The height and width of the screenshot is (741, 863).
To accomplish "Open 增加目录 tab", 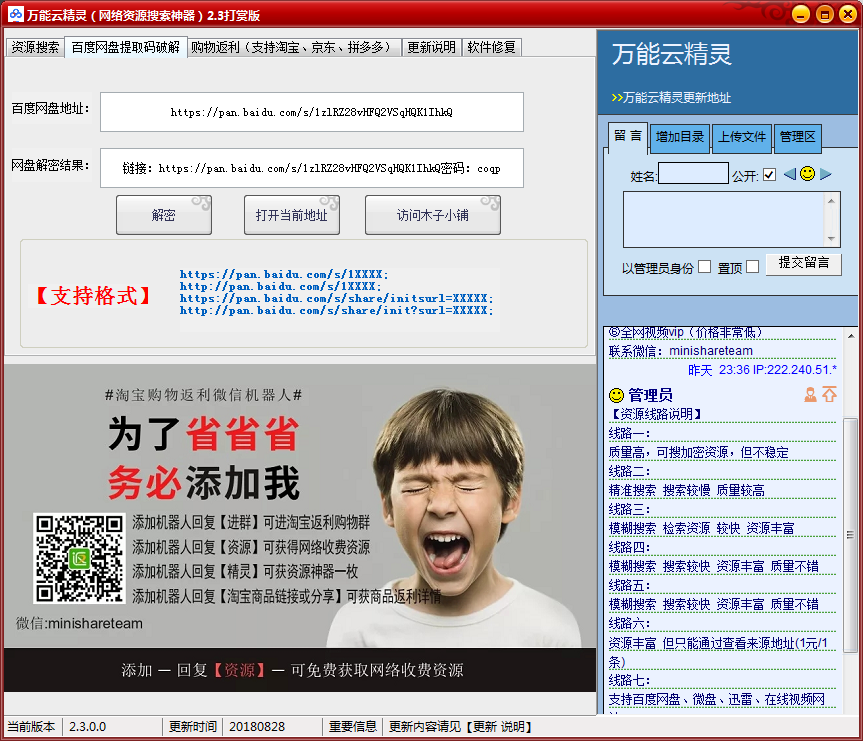I will (680, 137).
